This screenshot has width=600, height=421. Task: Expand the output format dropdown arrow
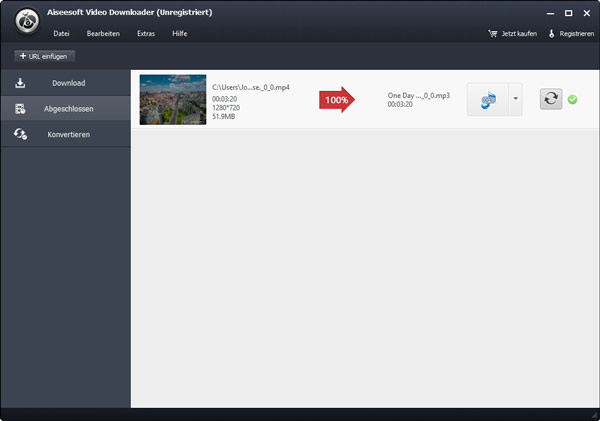(515, 100)
